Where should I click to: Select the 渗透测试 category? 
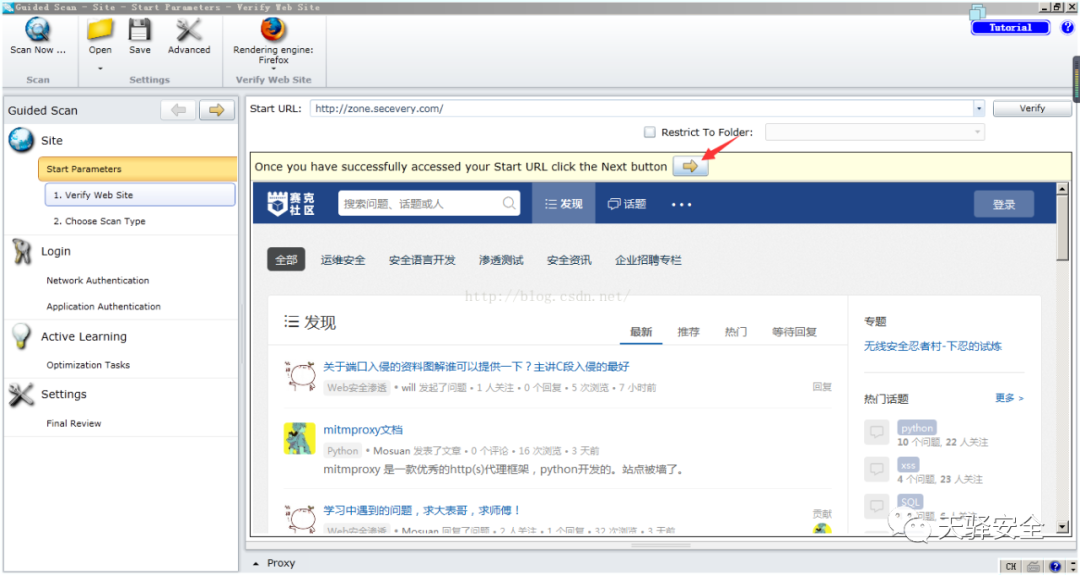coord(501,260)
